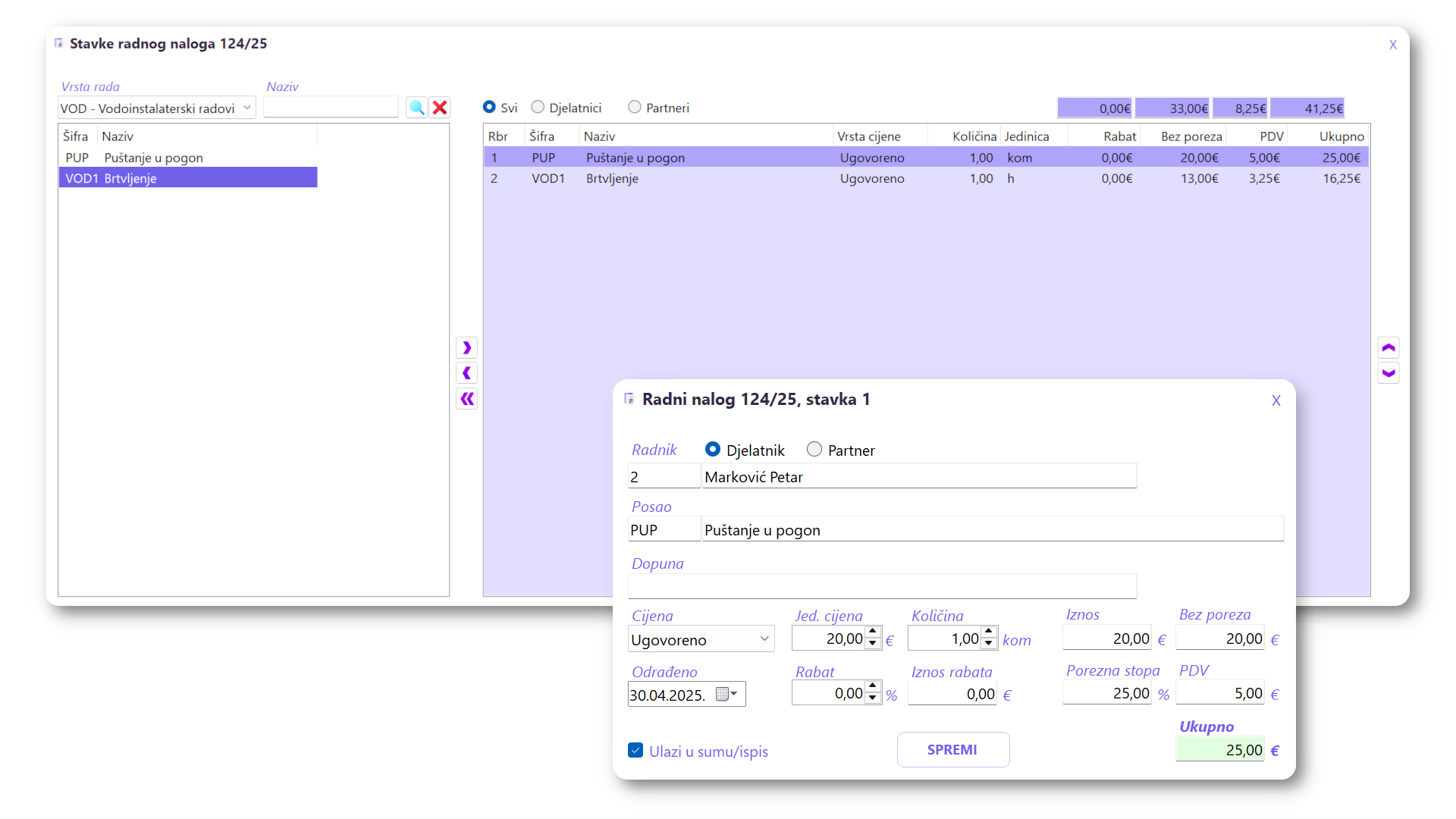1456x819 pixels.
Task: Select the Partner radio option for Radnik
Action: tap(814, 450)
